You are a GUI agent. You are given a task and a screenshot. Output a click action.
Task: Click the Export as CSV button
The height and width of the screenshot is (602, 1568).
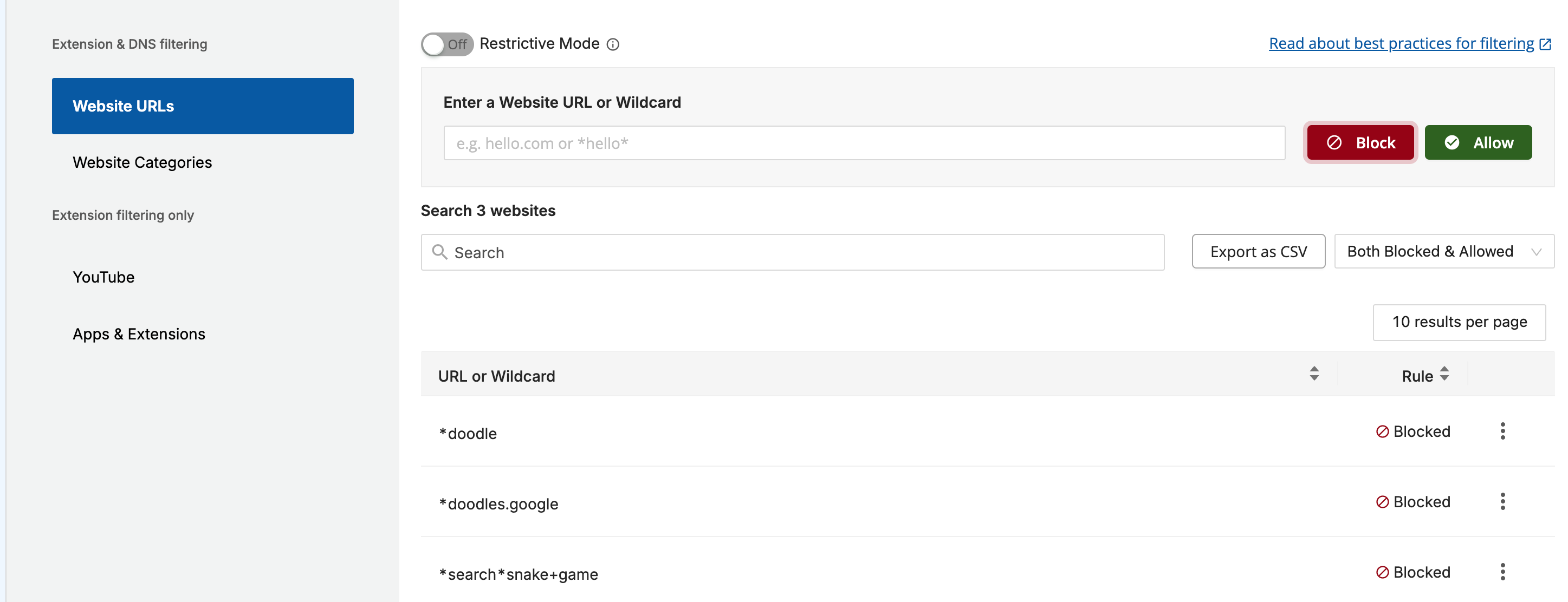[x=1258, y=251]
